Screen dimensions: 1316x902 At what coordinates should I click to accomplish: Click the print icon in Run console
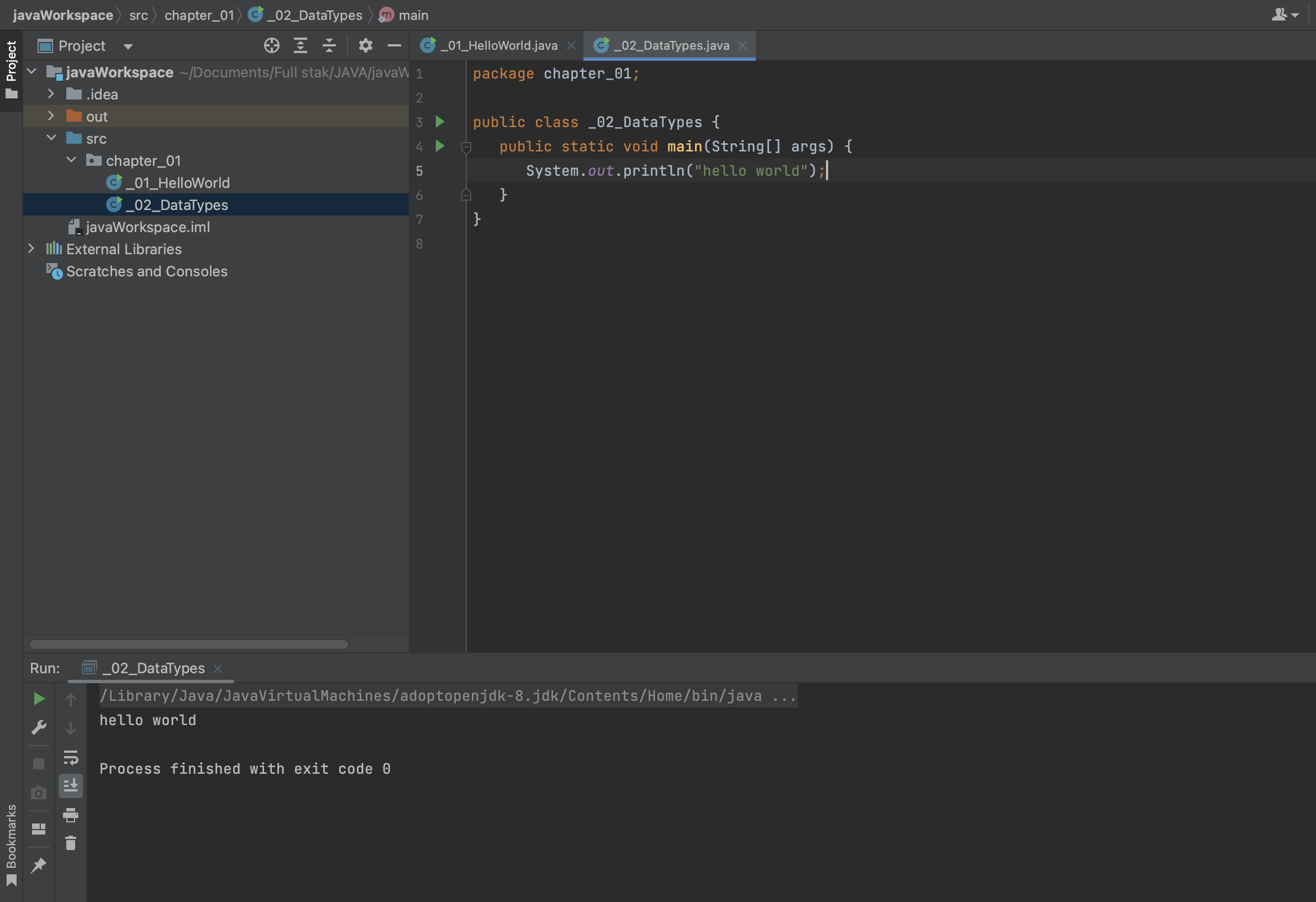coord(70,815)
